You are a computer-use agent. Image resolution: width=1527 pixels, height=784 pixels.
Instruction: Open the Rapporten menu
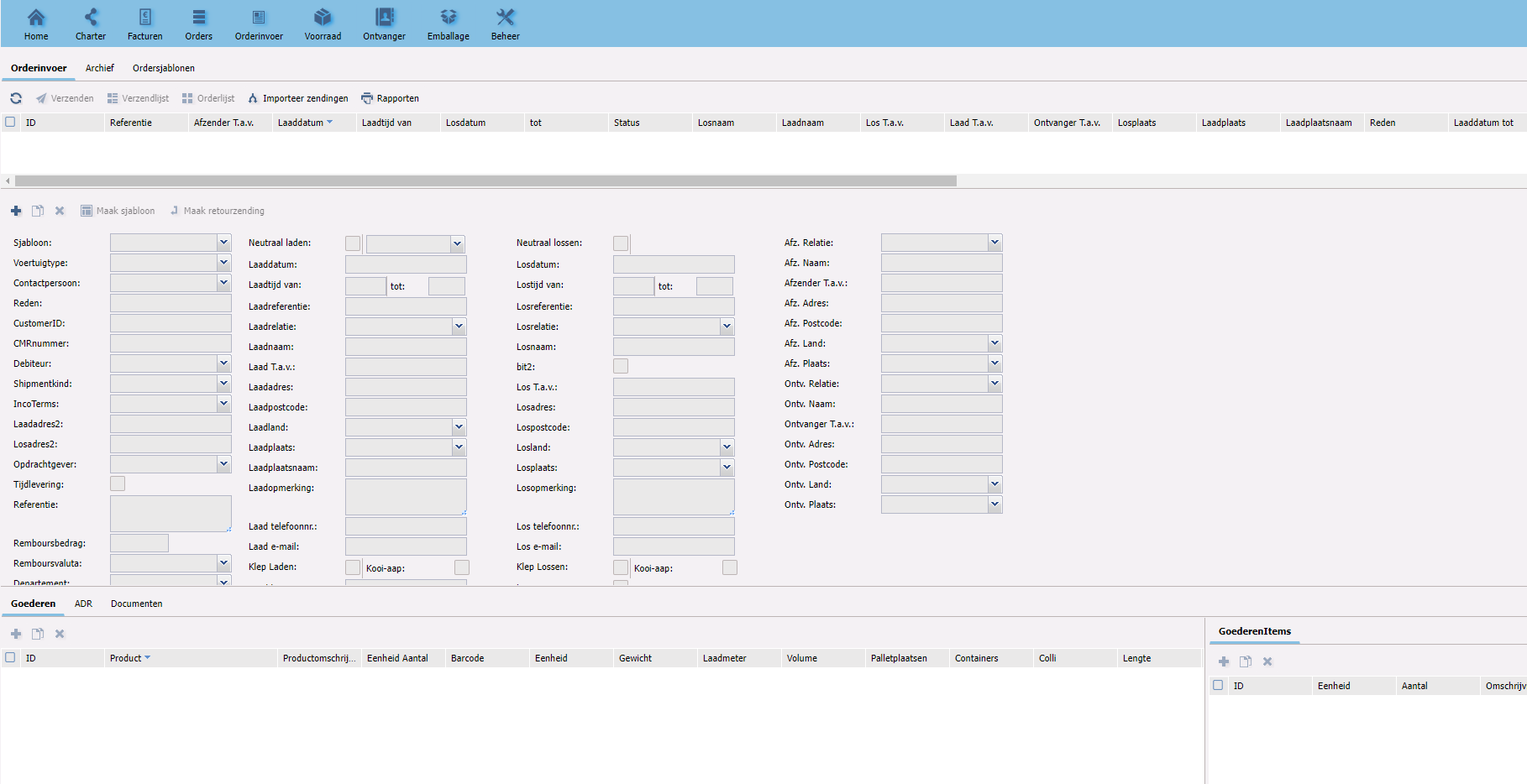[x=390, y=98]
